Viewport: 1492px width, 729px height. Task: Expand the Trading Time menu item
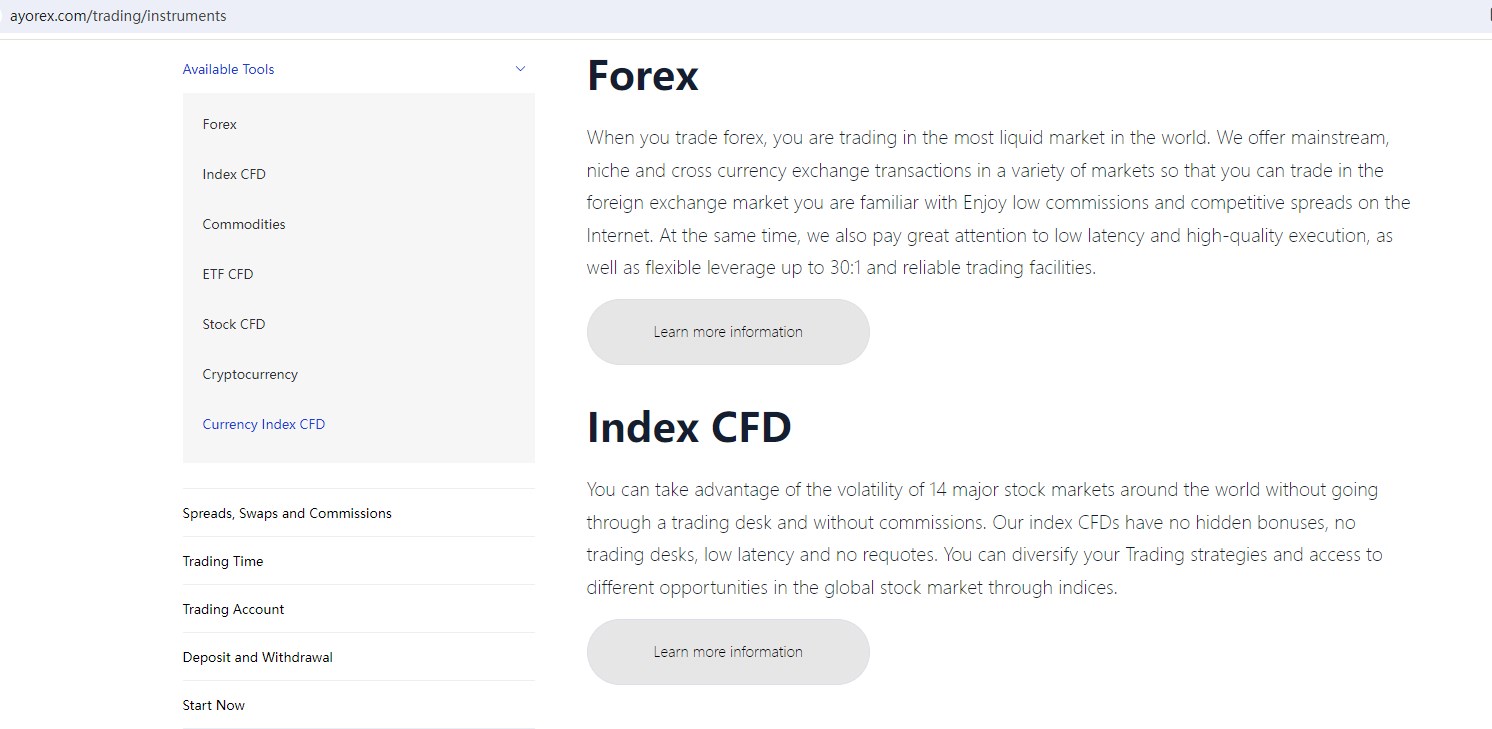point(223,561)
